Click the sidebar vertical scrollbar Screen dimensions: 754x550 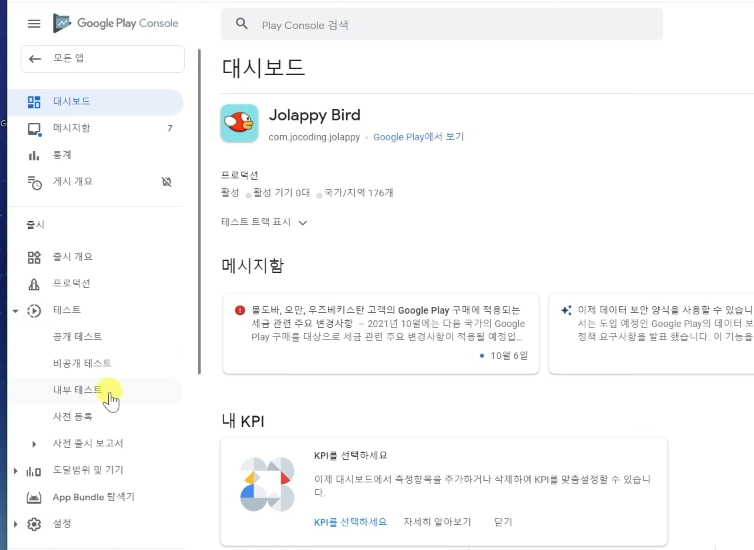tap(199, 212)
